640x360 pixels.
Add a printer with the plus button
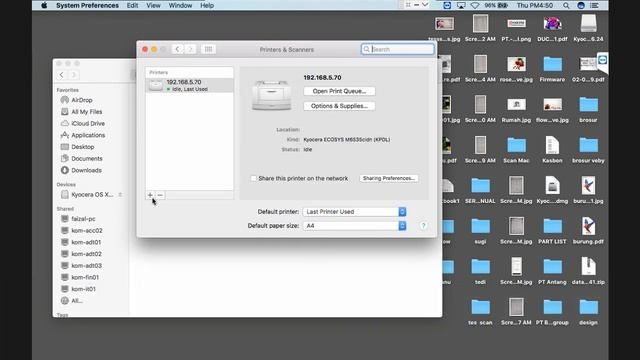150,195
